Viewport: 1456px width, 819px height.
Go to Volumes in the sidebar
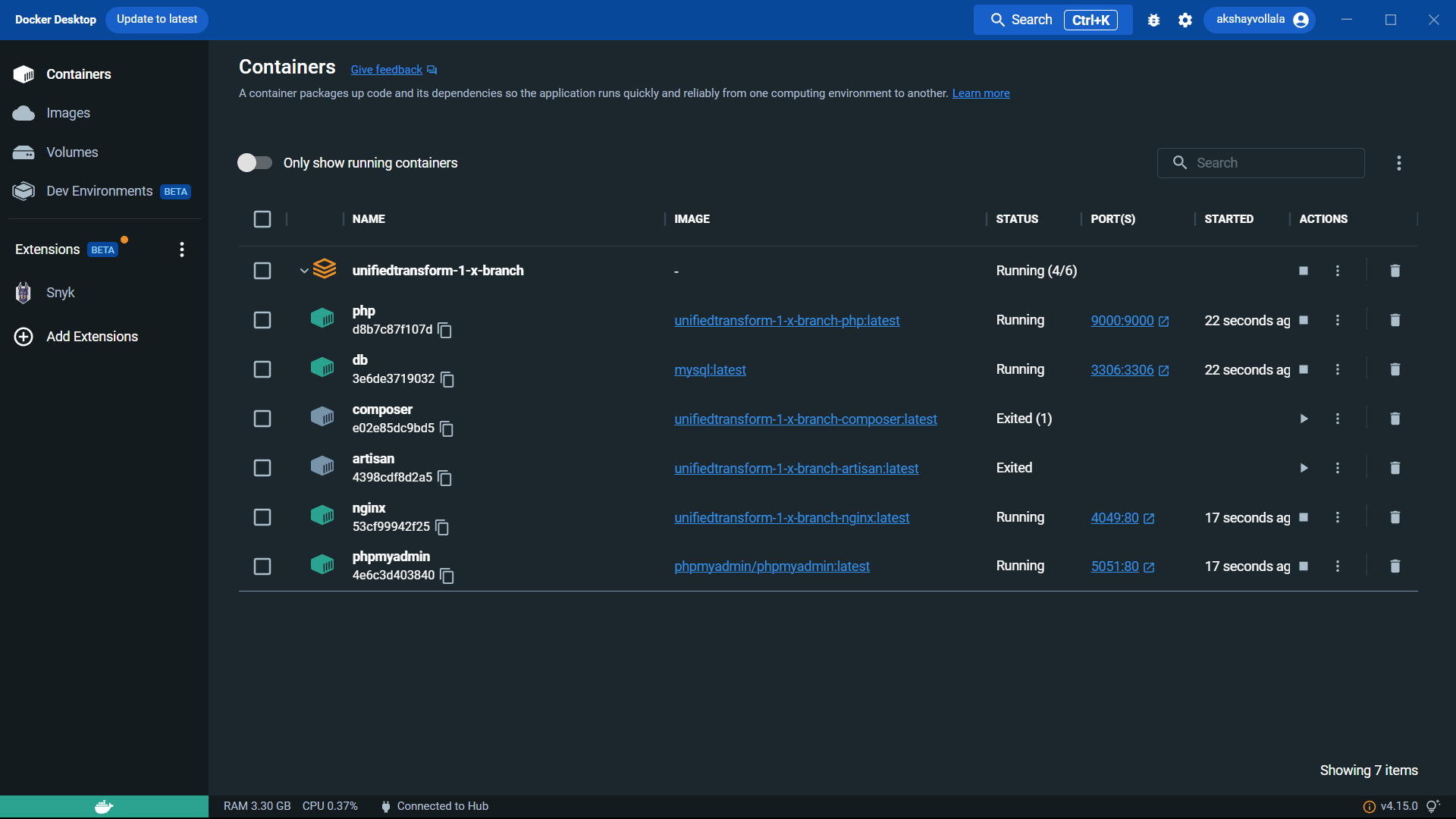(x=72, y=152)
